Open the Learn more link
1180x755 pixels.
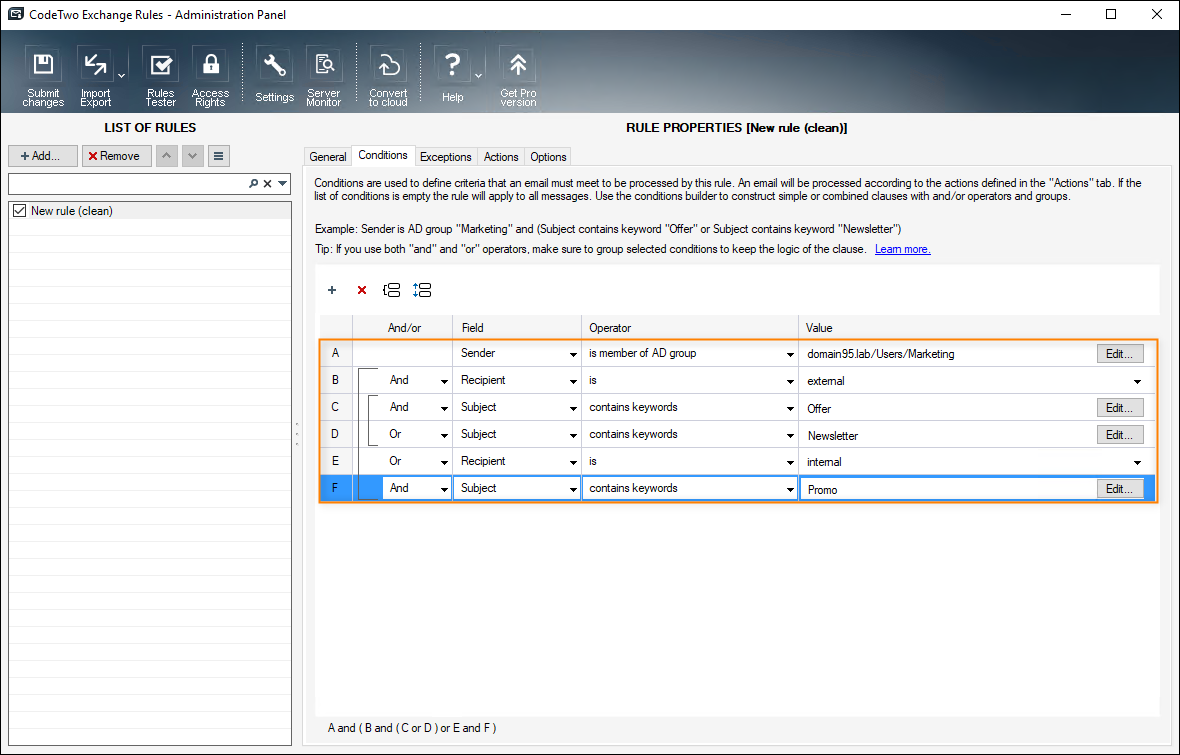[x=902, y=249]
